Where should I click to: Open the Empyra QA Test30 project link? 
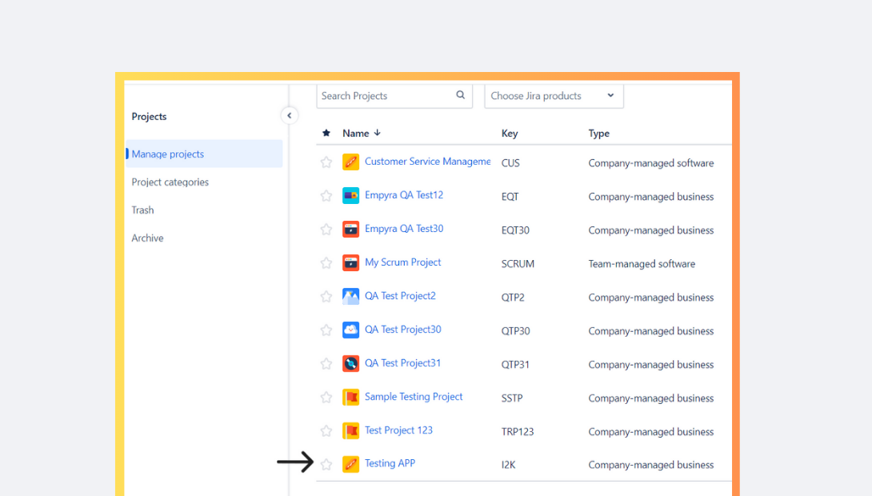tap(403, 229)
